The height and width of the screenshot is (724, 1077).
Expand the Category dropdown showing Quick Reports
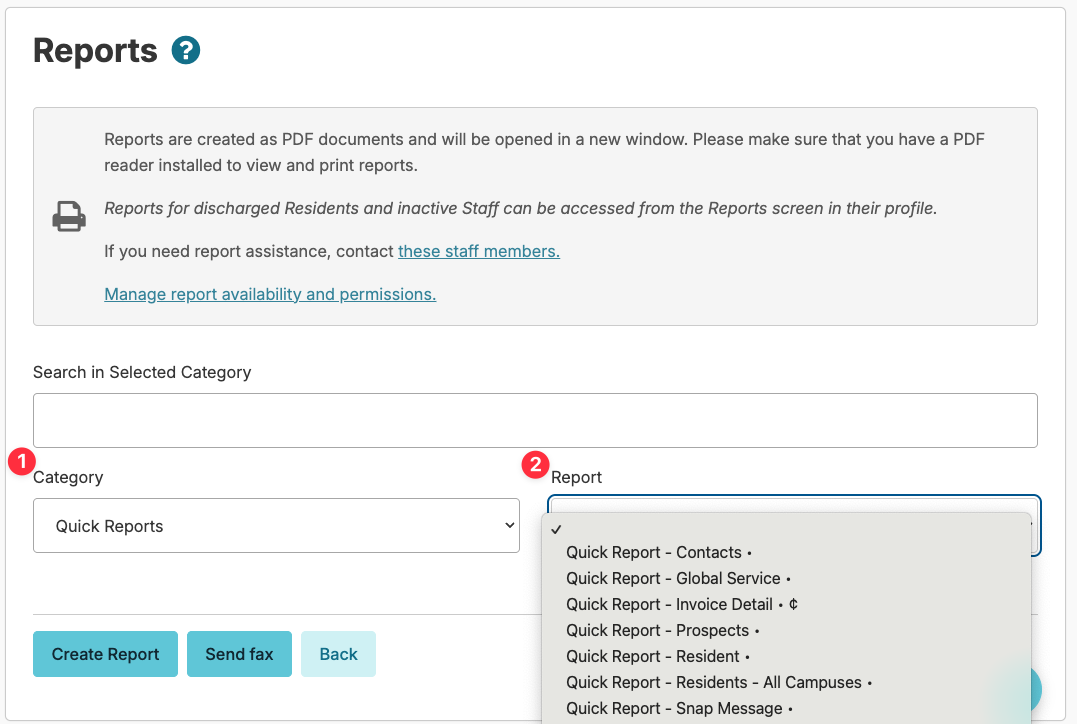click(x=276, y=525)
